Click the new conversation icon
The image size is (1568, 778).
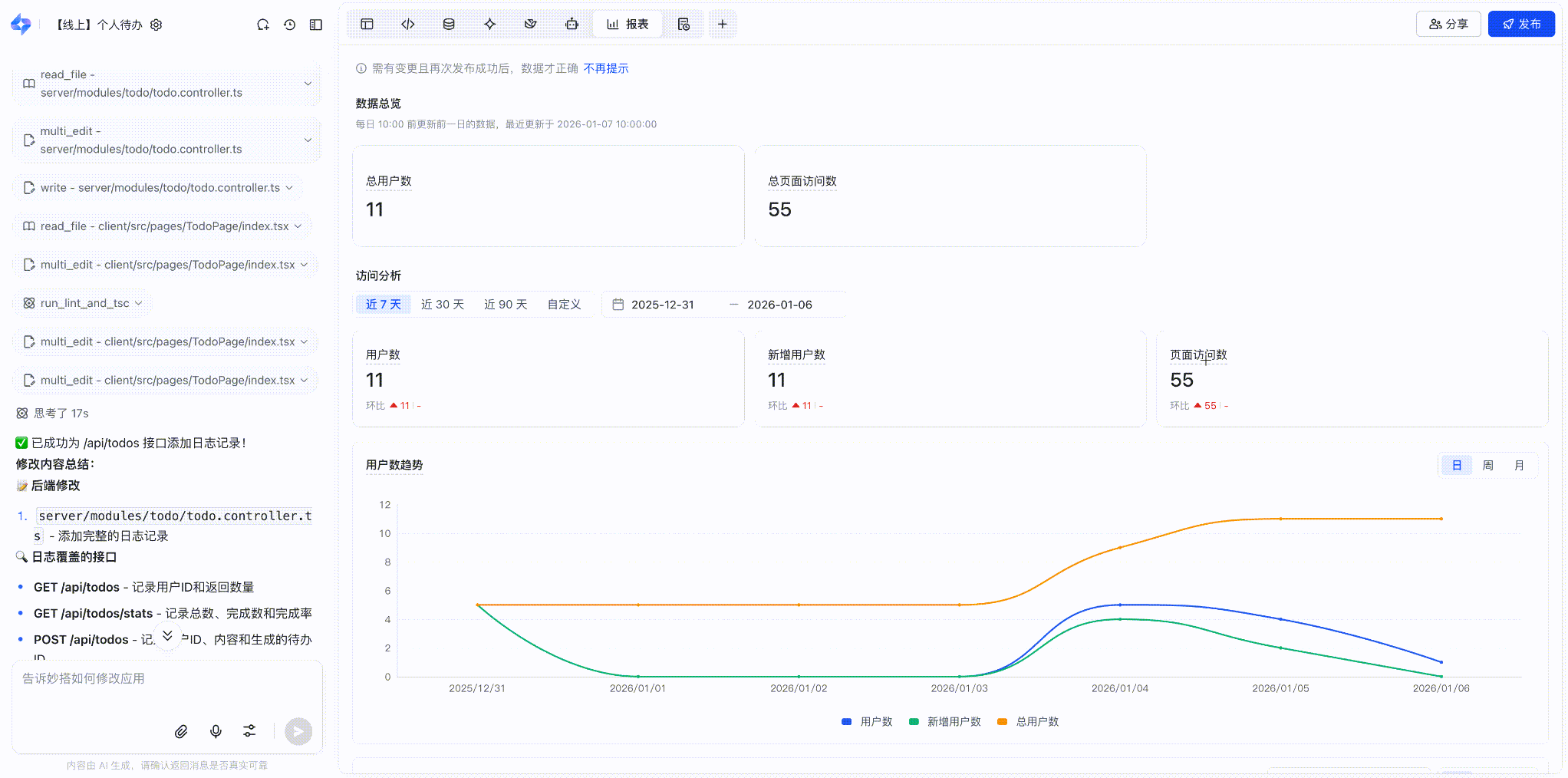click(263, 25)
